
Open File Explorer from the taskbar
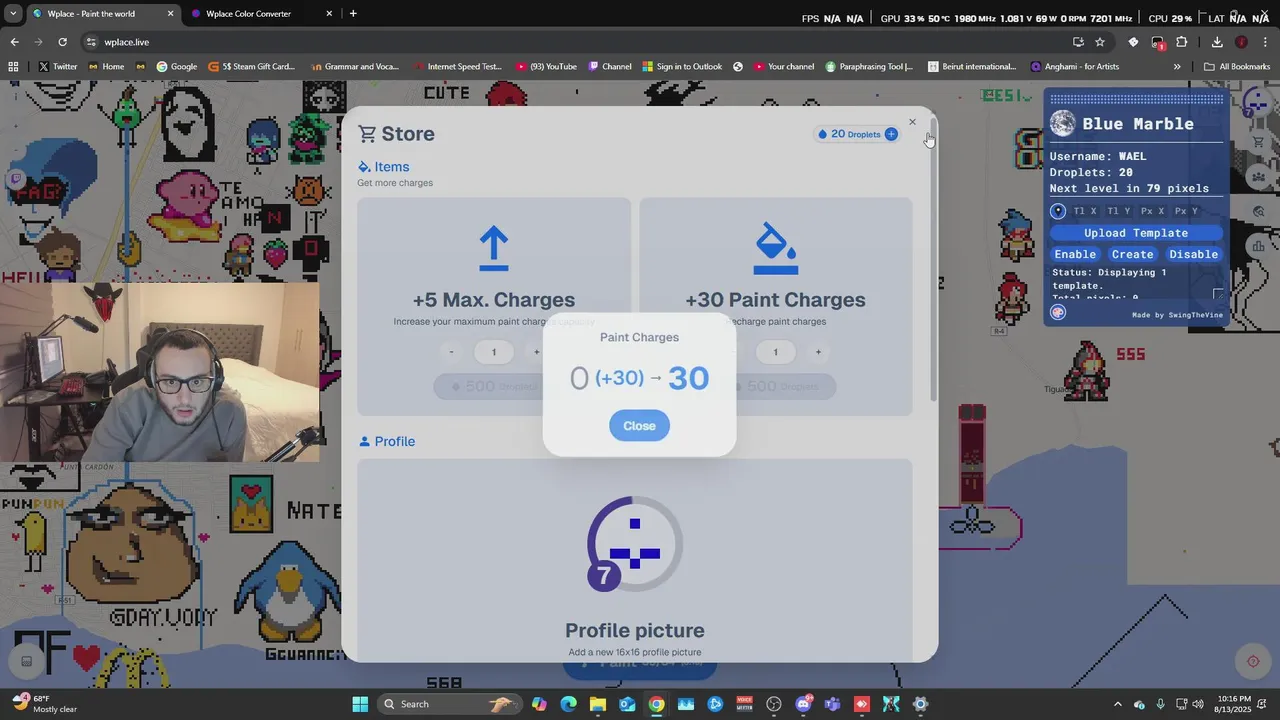[597, 704]
